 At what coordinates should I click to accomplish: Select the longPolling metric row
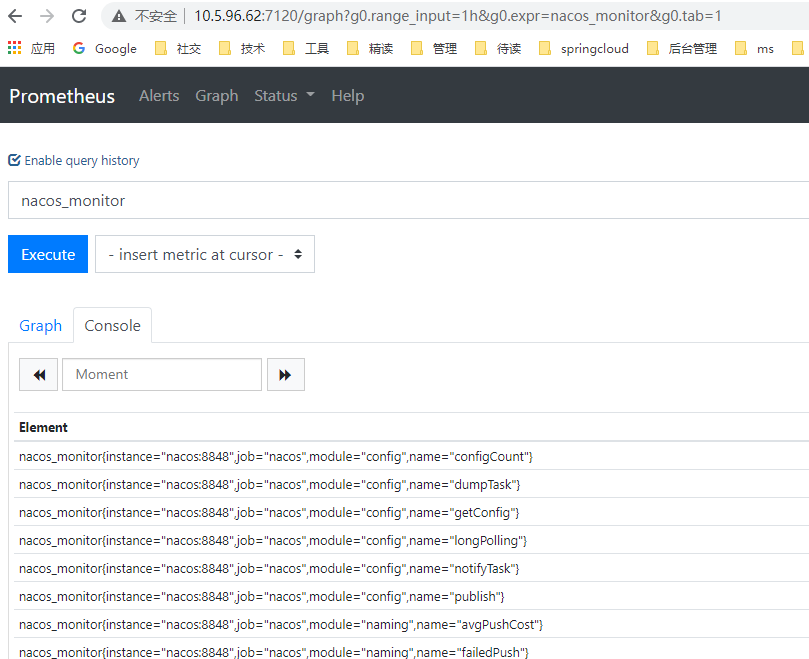click(412, 540)
